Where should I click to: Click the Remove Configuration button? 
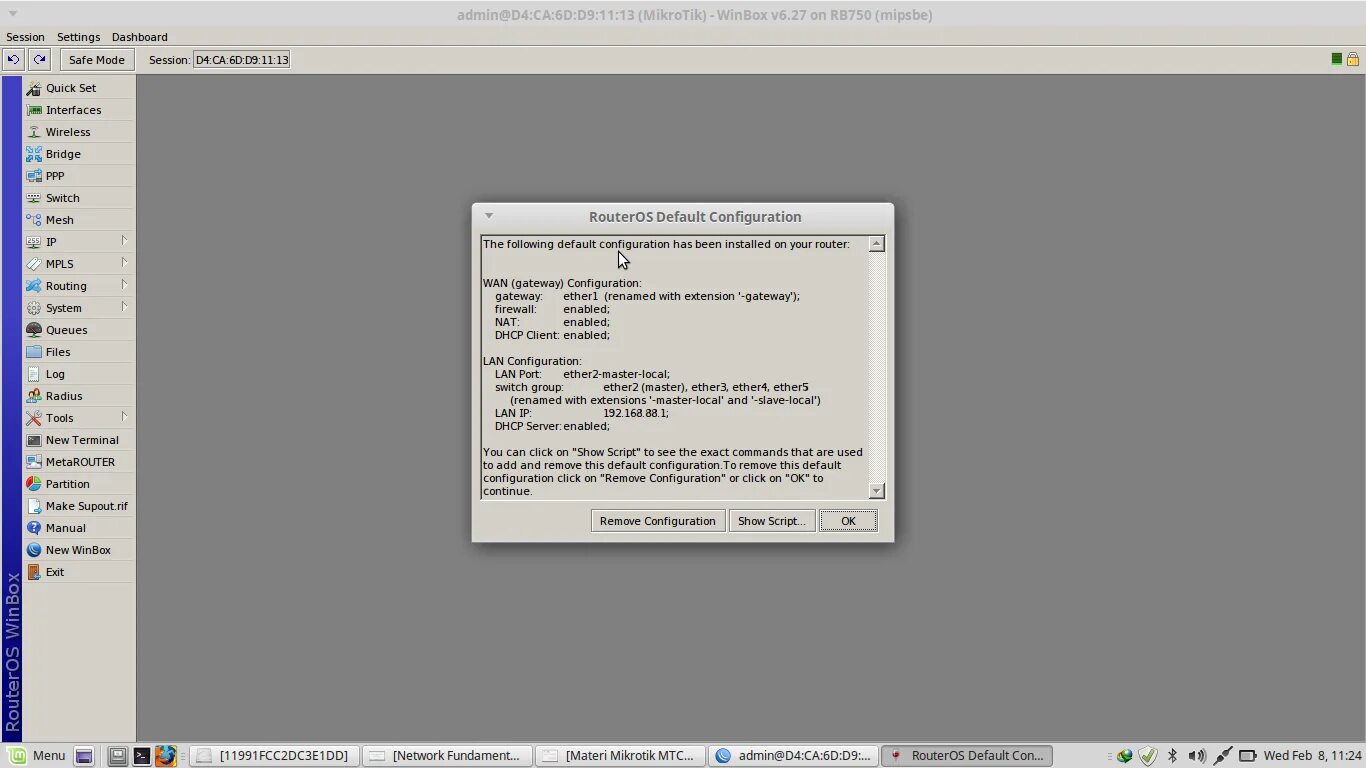[658, 521]
